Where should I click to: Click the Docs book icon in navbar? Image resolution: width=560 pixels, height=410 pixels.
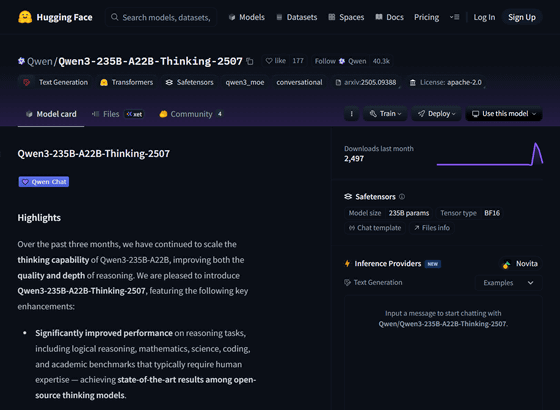(379, 17)
